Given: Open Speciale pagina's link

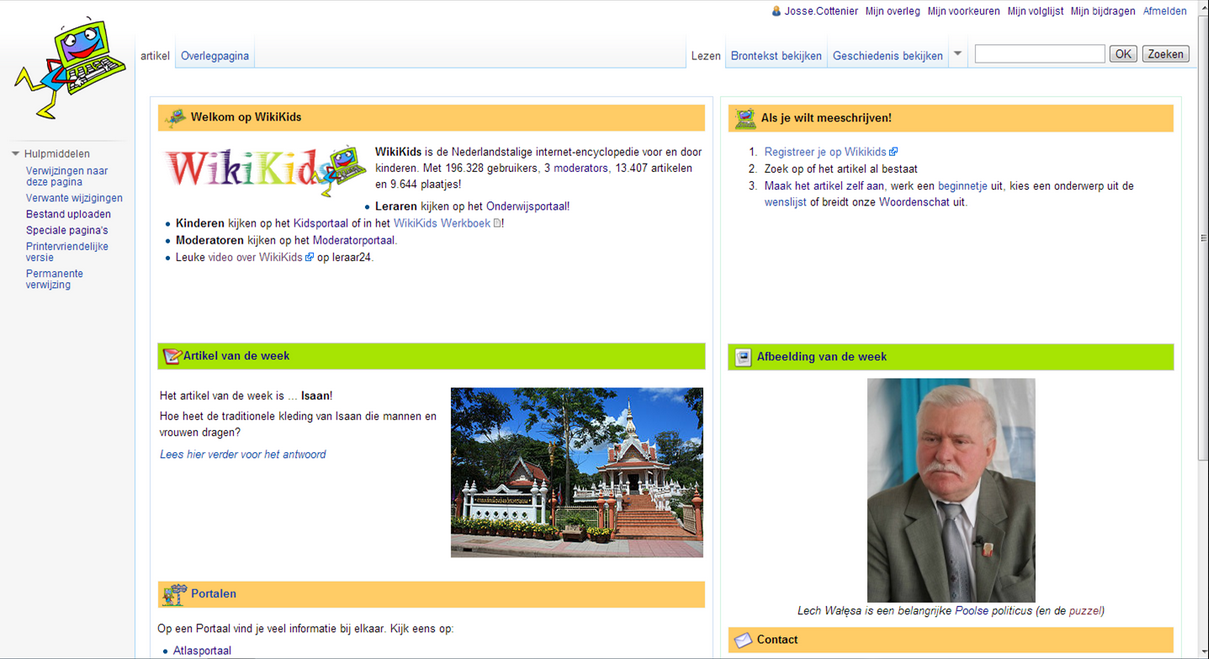Looking at the screenshot, I should click(x=67, y=230).
